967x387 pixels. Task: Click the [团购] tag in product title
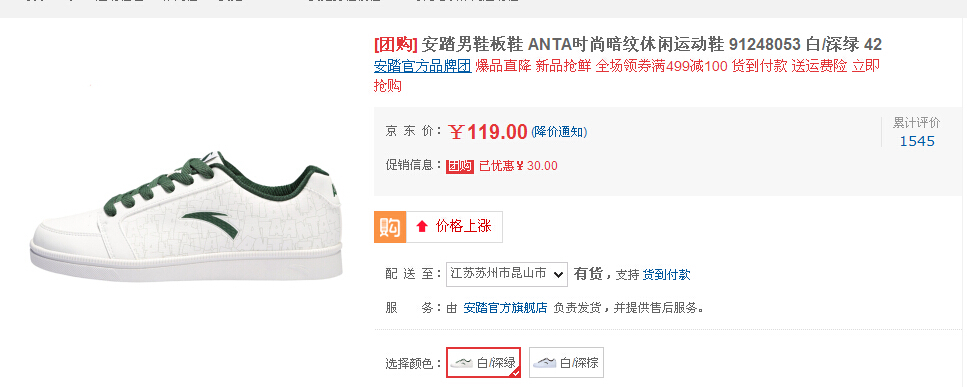coord(396,44)
